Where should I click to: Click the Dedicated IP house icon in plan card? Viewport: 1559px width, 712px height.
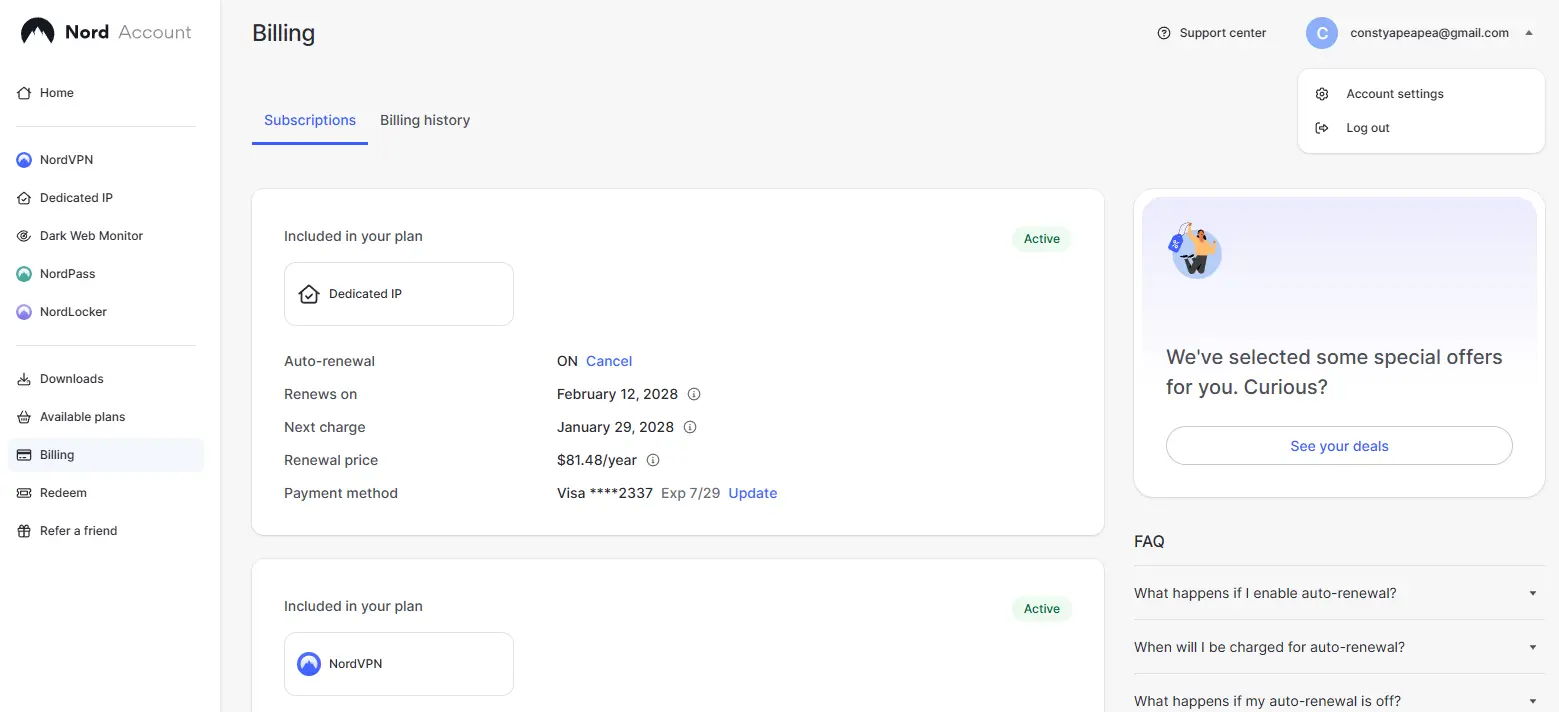(309, 294)
